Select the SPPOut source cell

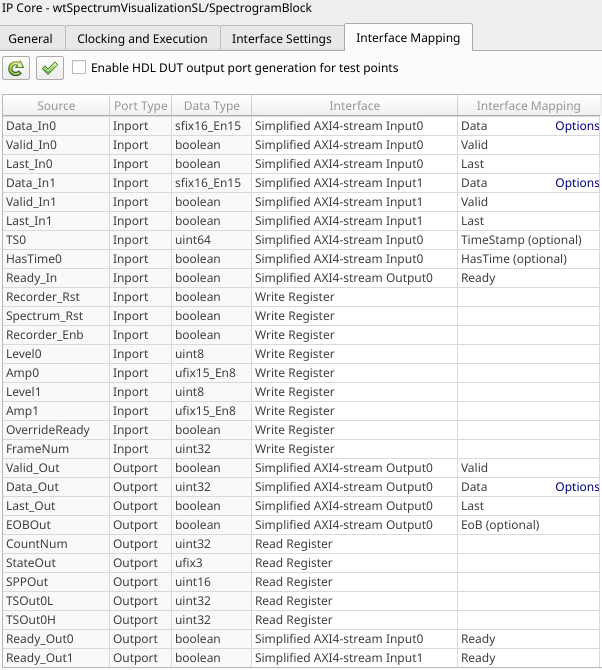56,582
